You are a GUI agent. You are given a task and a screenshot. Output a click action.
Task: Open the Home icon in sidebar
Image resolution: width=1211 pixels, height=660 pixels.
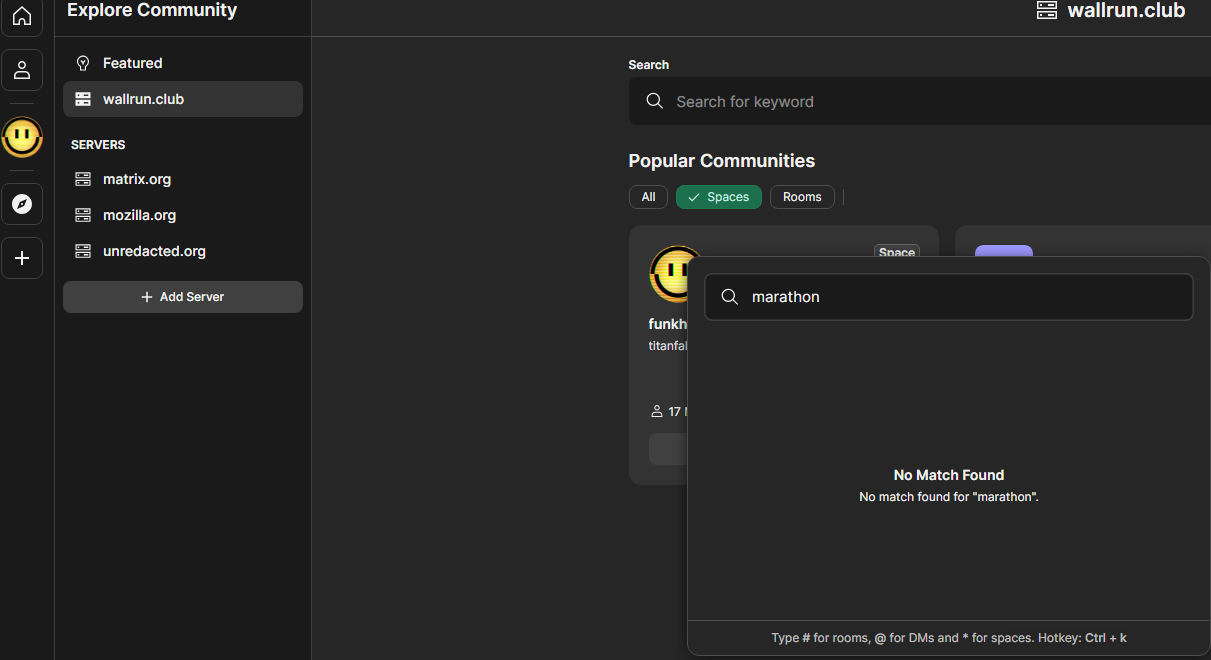pos(22,17)
